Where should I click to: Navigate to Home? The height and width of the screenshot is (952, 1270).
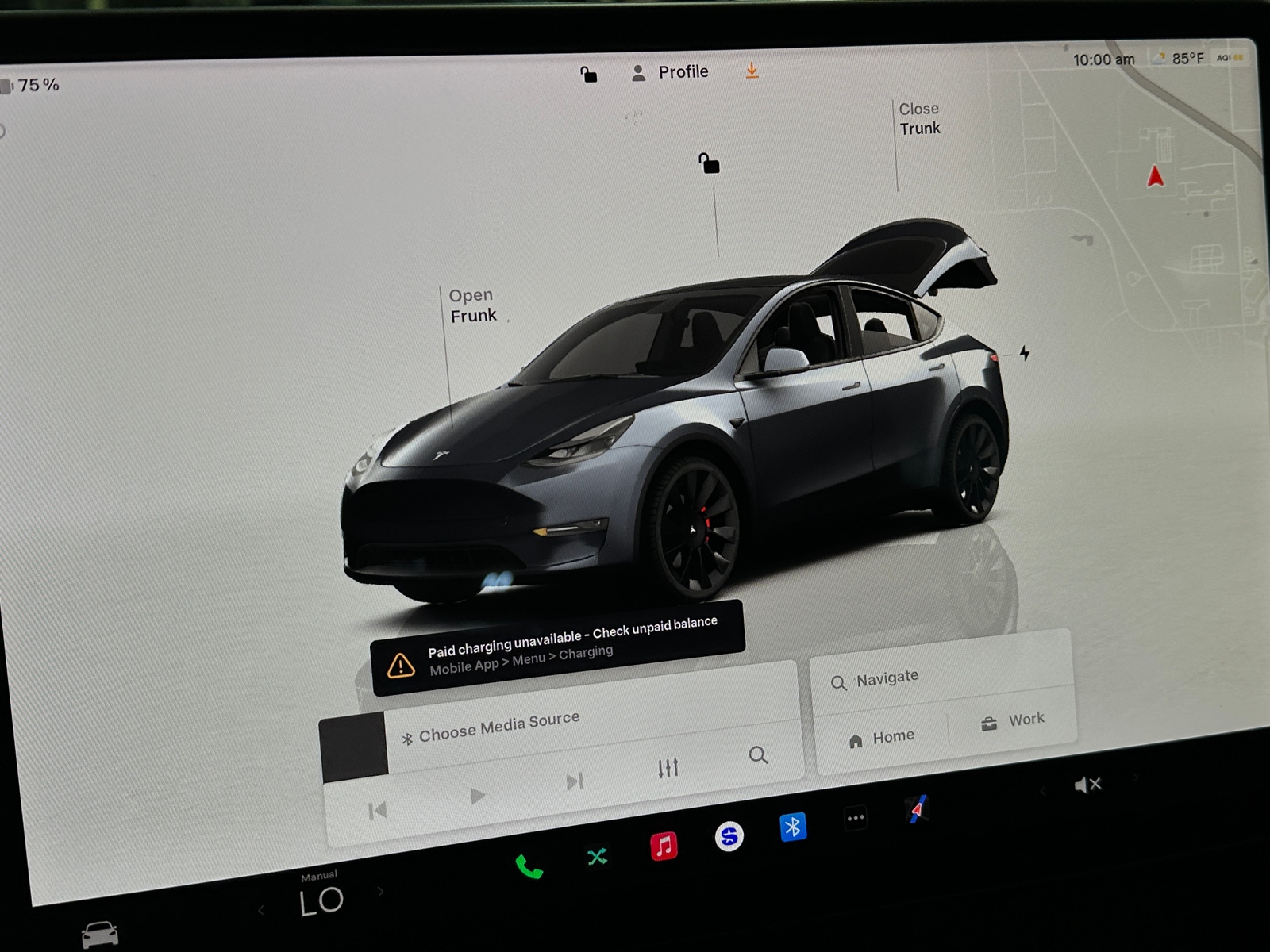tap(881, 738)
